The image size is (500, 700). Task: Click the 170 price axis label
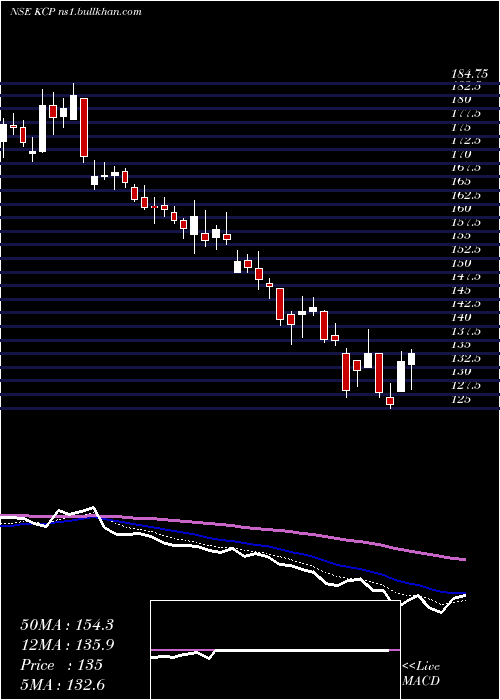tap(461, 154)
